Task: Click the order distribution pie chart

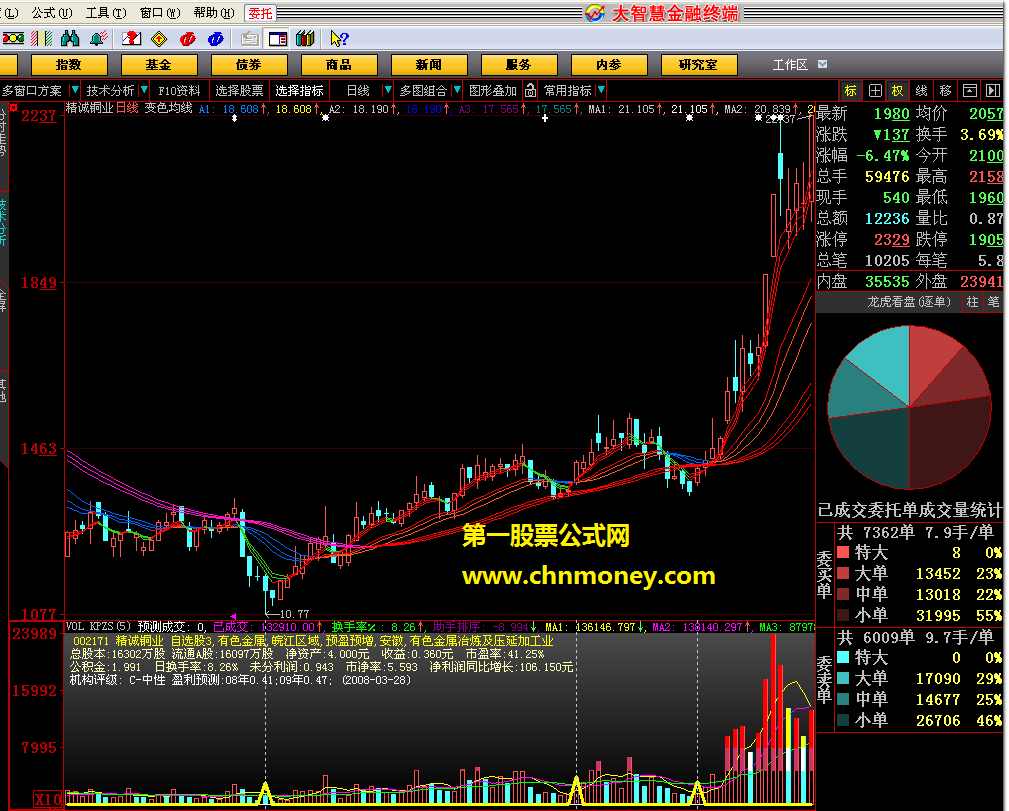Action: click(909, 407)
